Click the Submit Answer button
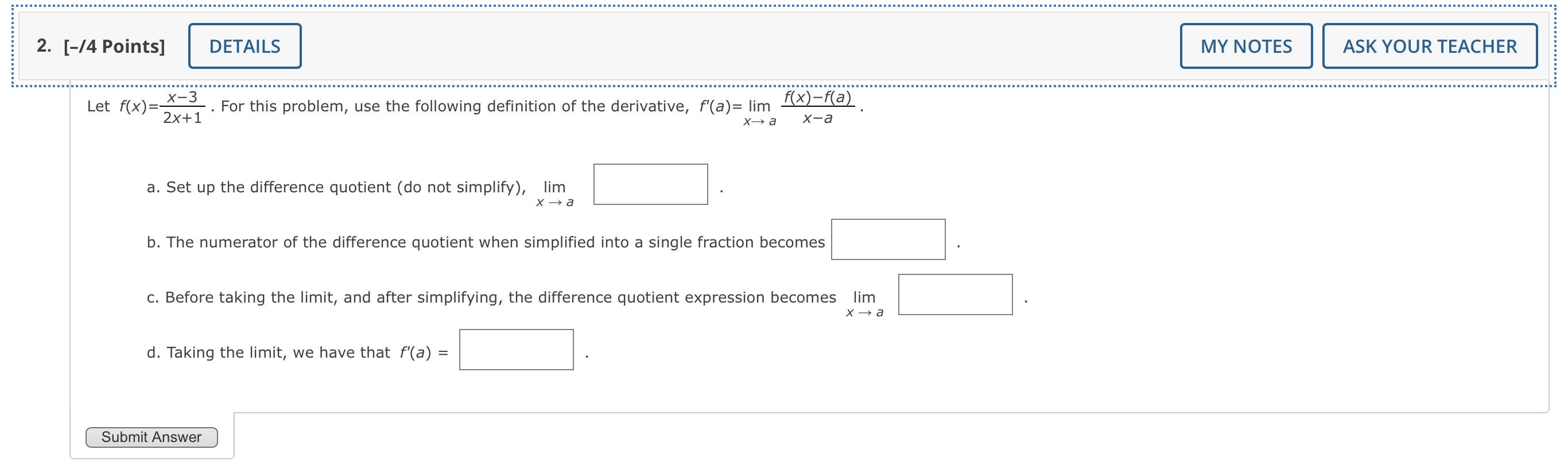 tap(151, 436)
